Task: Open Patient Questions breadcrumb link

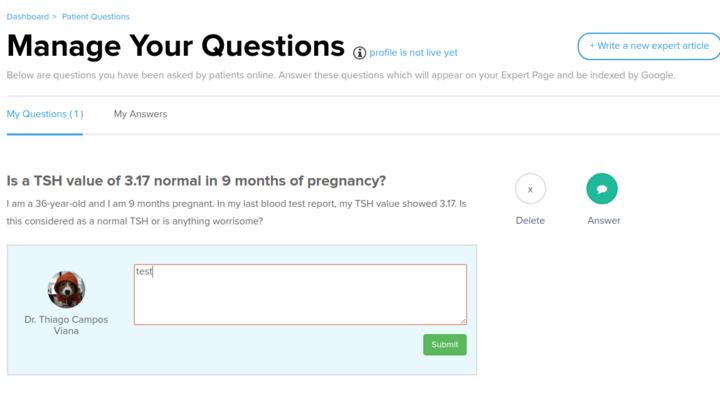Action: coord(96,17)
